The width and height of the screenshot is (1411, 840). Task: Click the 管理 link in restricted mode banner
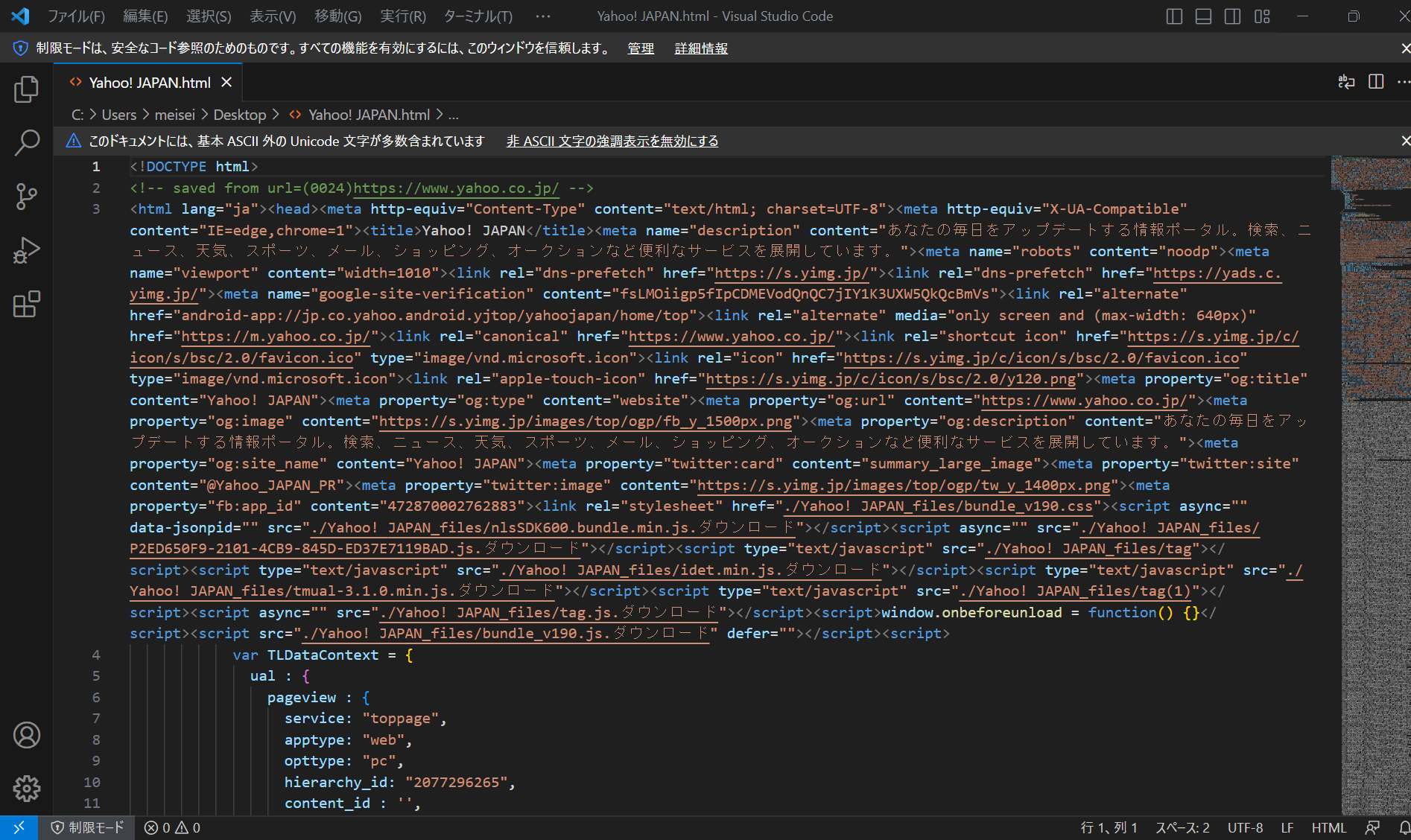(x=641, y=48)
